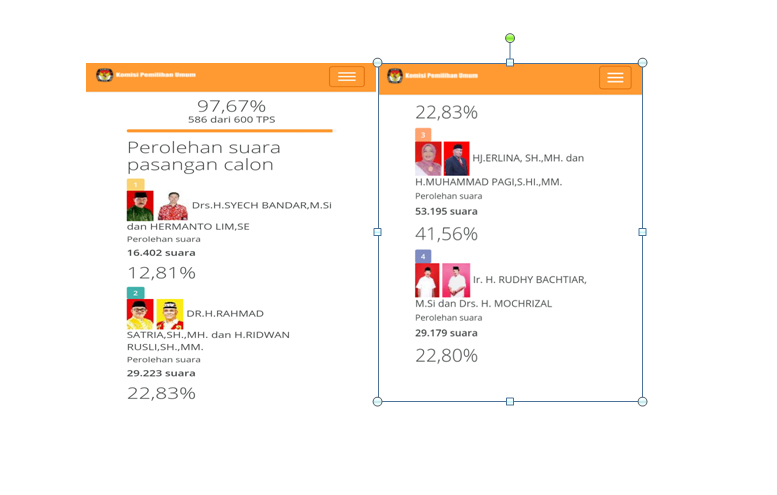Open the hamburger menu in the selected right image
This screenshot has height=495, width=777.
[x=615, y=78]
